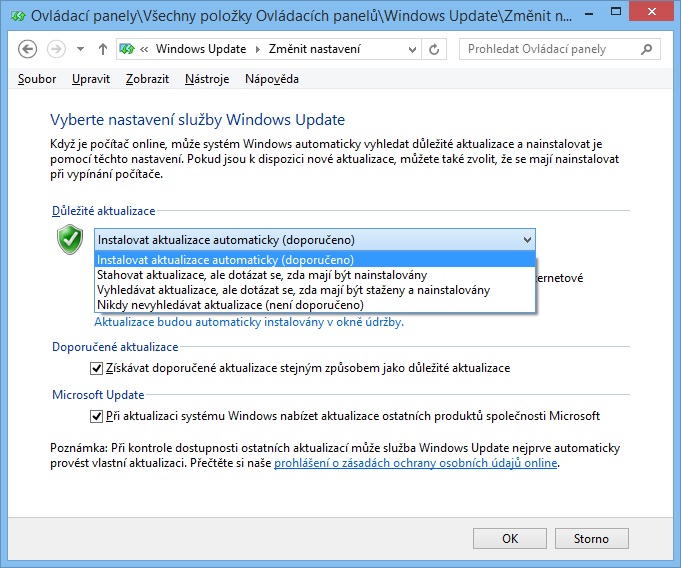This screenshot has height=568, width=681.
Task: Select Vyhledávat aktualizace, ale dotázat se option
Action: 315,290
